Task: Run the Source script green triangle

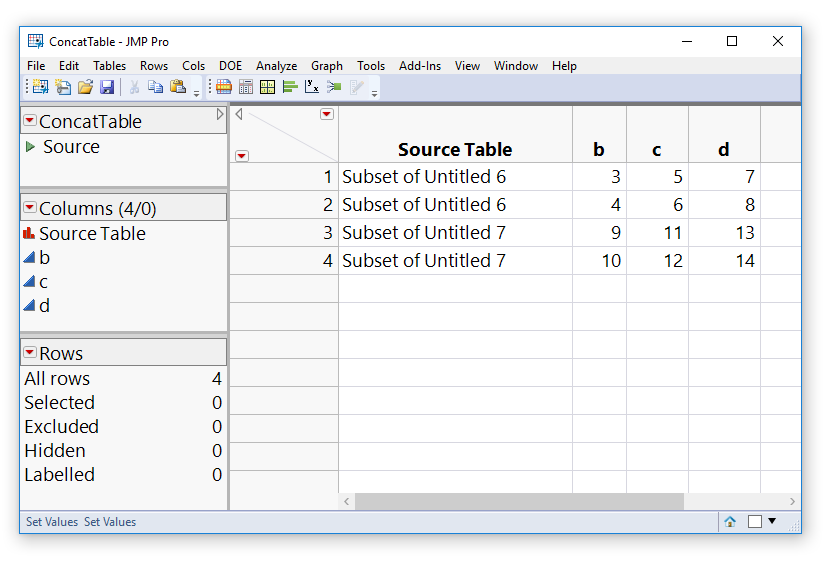Action: tap(30, 147)
